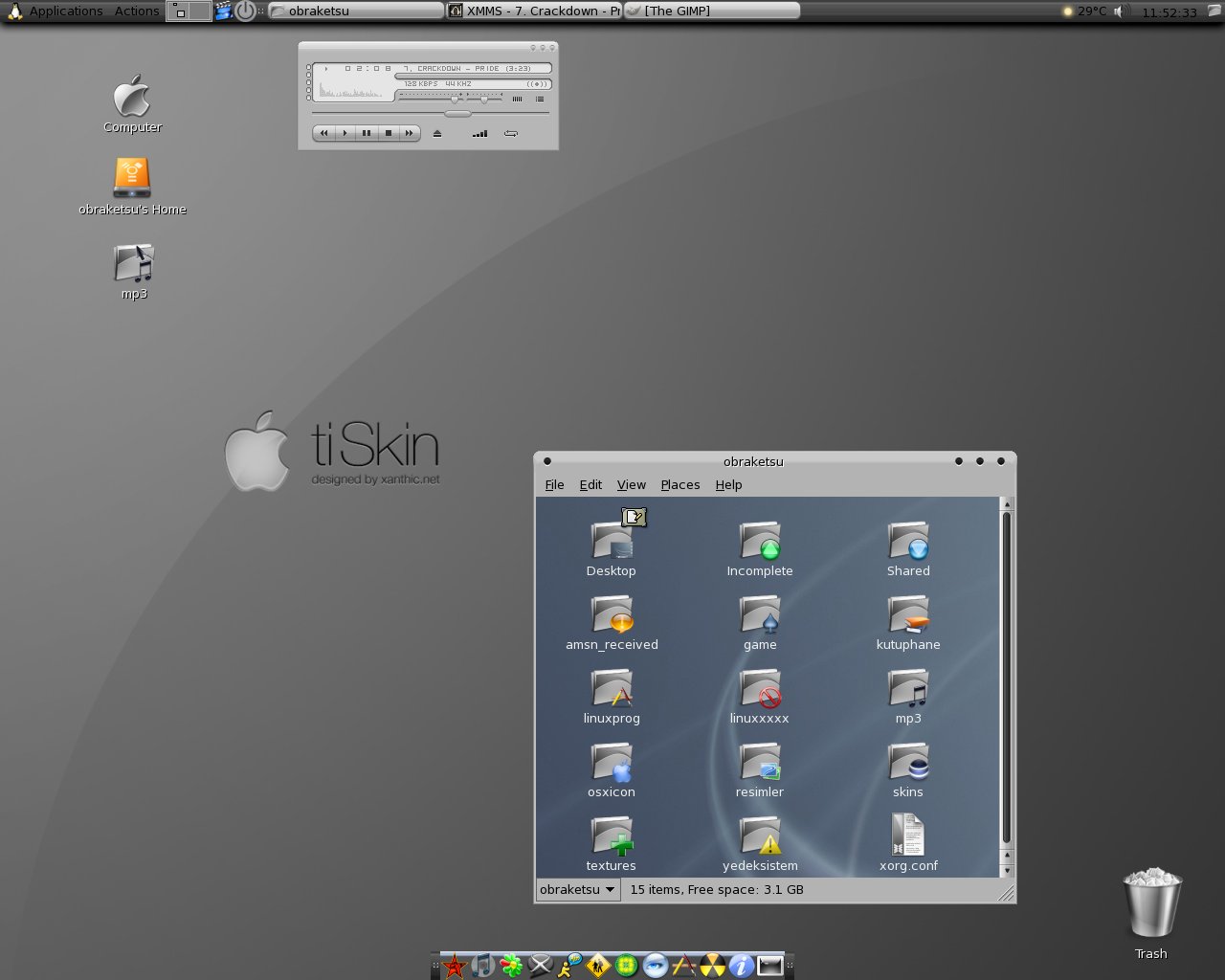This screenshot has height=980, width=1225.
Task: Click the XMMS volume slider handle
Action: 456,98
